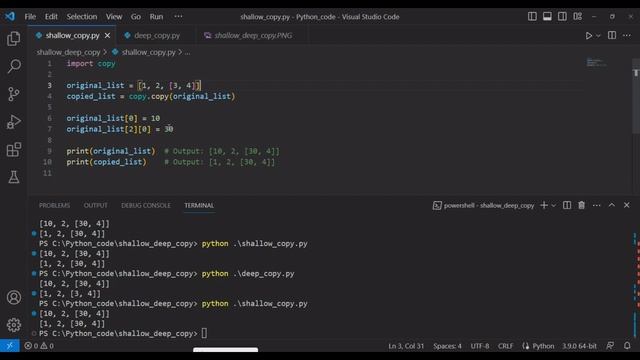Open terminal panel more actions ellipsis
The width and height of the screenshot is (640, 360).
coord(597,205)
